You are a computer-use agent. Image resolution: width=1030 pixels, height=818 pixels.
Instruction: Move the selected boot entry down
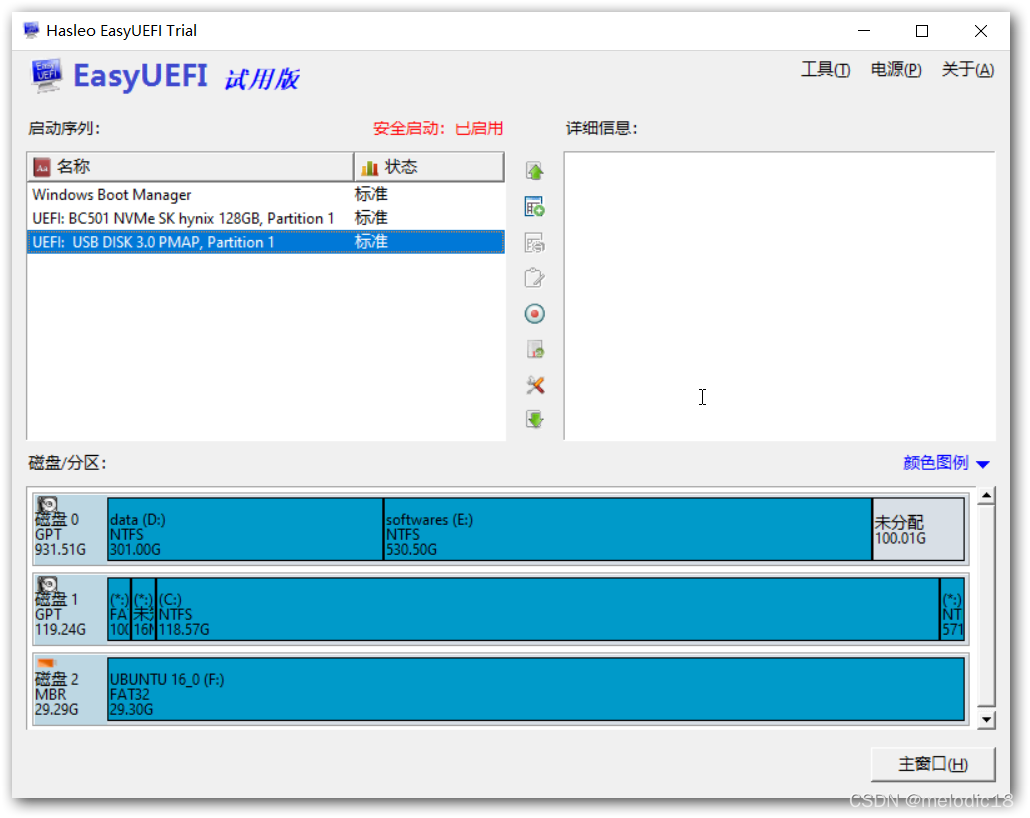tap(535, 419)
